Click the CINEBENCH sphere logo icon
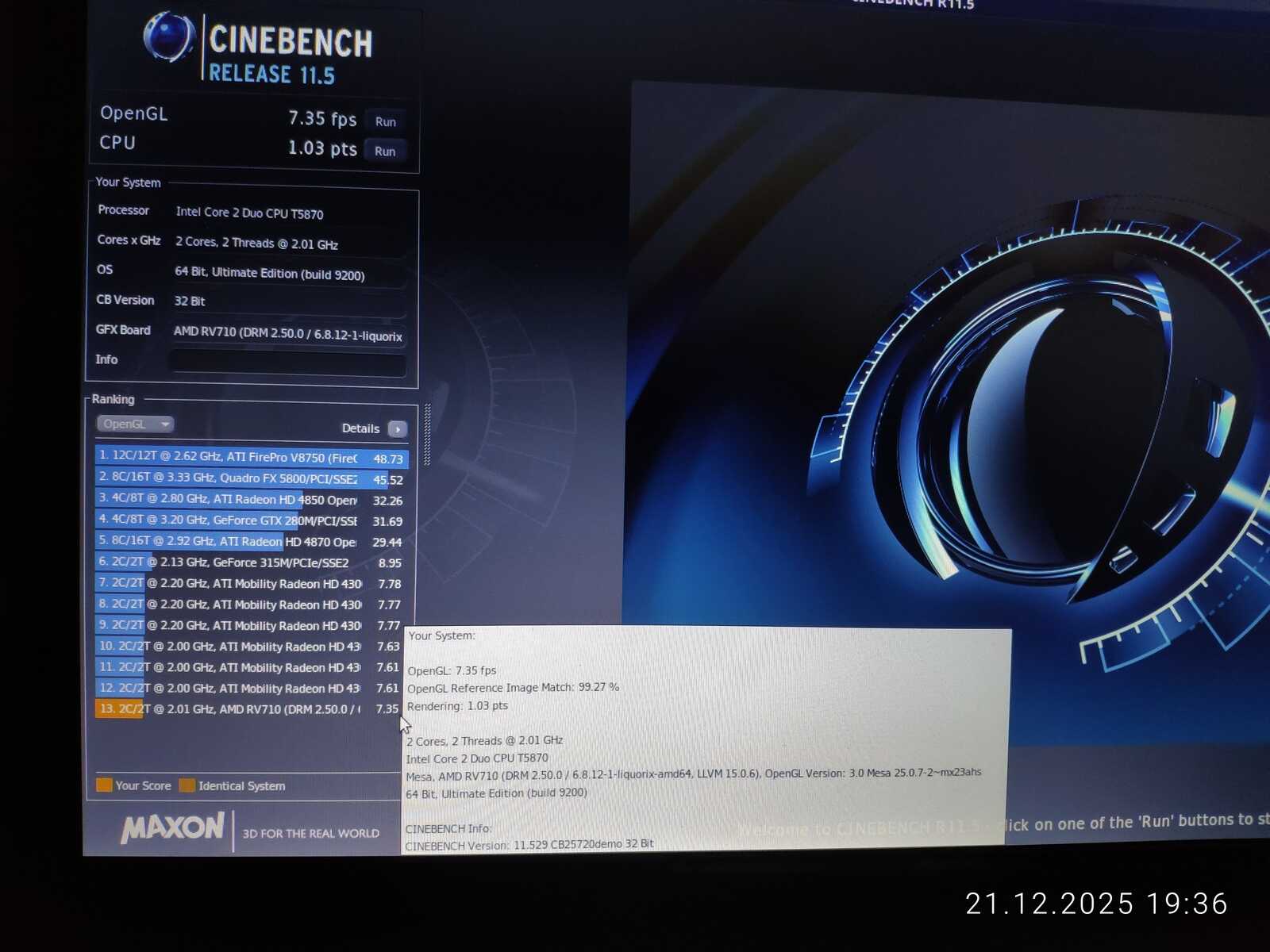This screenshot has width=1270, height=952. [x=169, y=37]
